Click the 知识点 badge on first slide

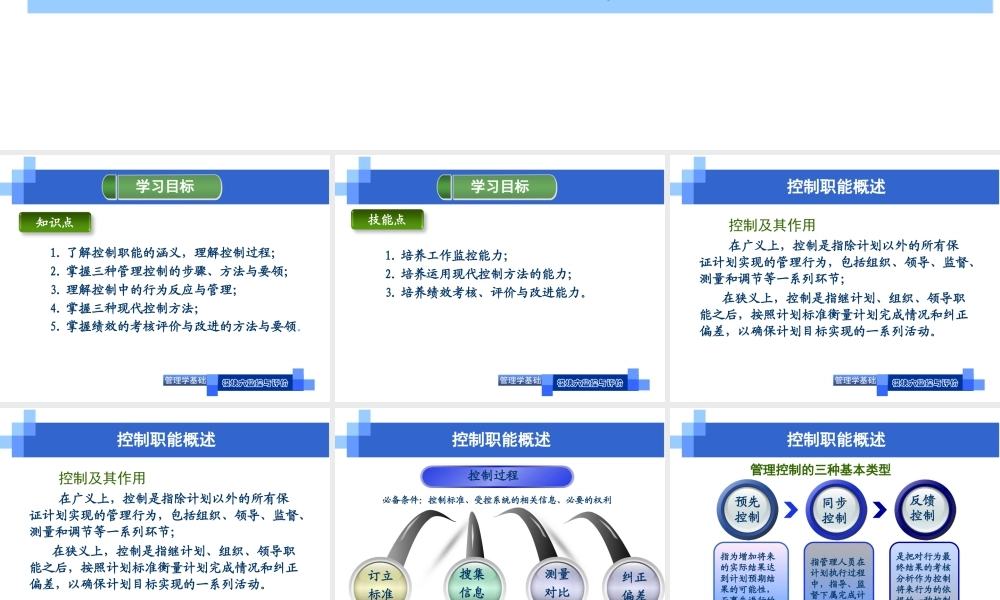point(55,222)
